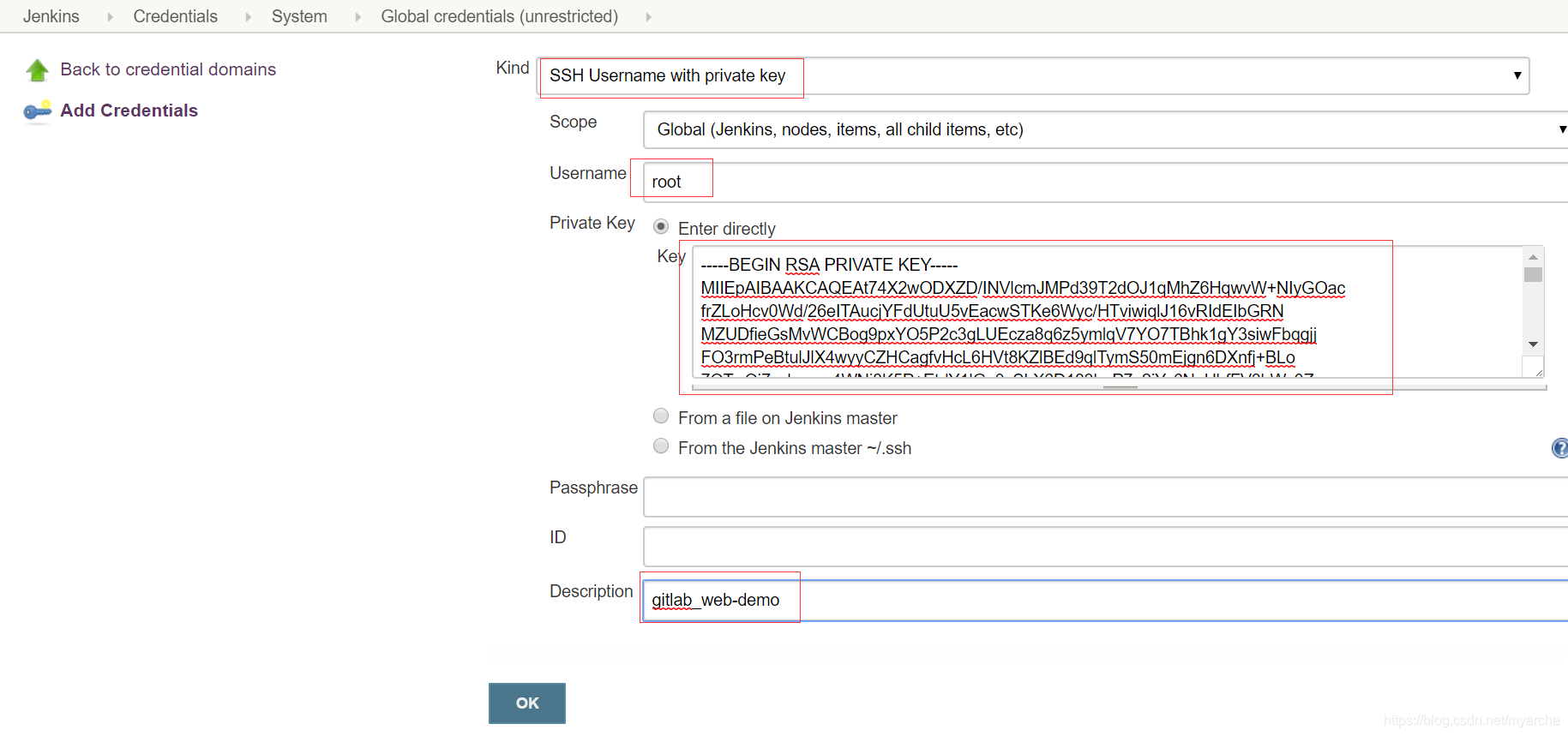
Task: Click the horizontal resize bar below the Key box
Action: click(1119, 387)
